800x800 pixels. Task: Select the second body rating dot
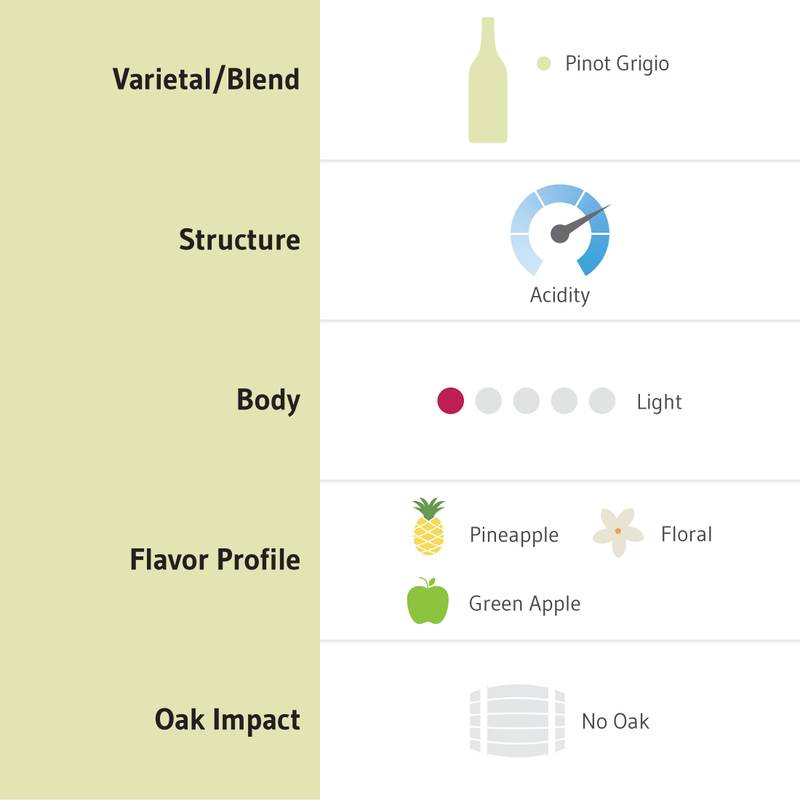[x=488, y=401]
